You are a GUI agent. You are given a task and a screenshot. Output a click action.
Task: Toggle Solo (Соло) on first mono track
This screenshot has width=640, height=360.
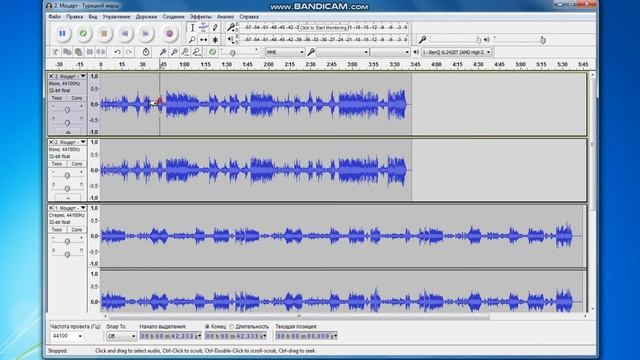coord(77,98)
